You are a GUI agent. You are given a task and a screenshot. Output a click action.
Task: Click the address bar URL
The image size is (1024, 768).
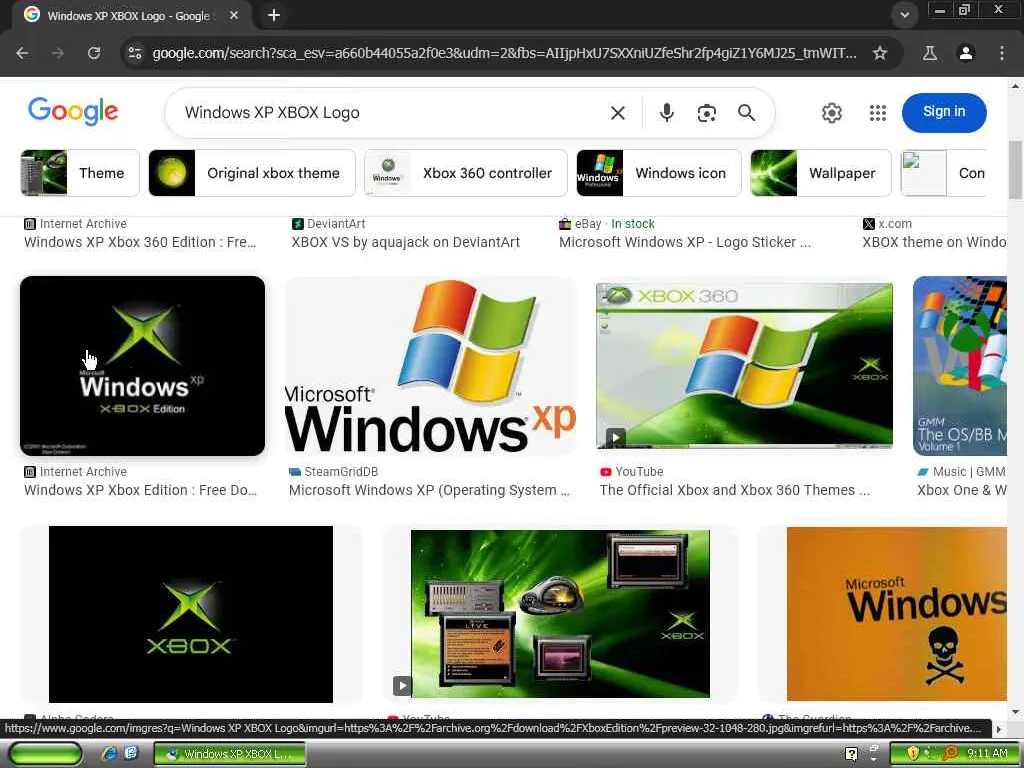(x=504, y=53)
